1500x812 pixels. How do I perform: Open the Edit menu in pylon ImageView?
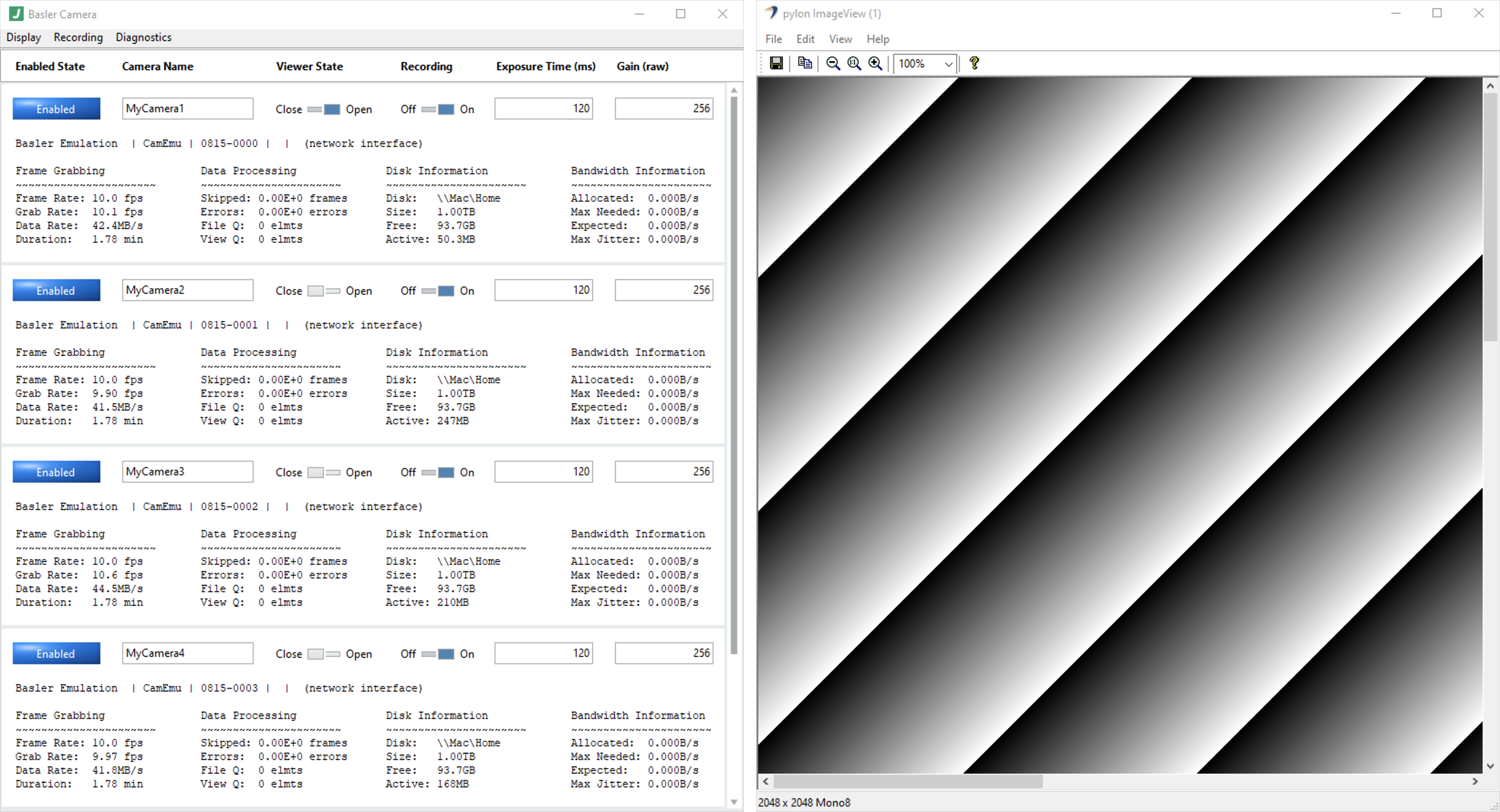pos(805,39)
